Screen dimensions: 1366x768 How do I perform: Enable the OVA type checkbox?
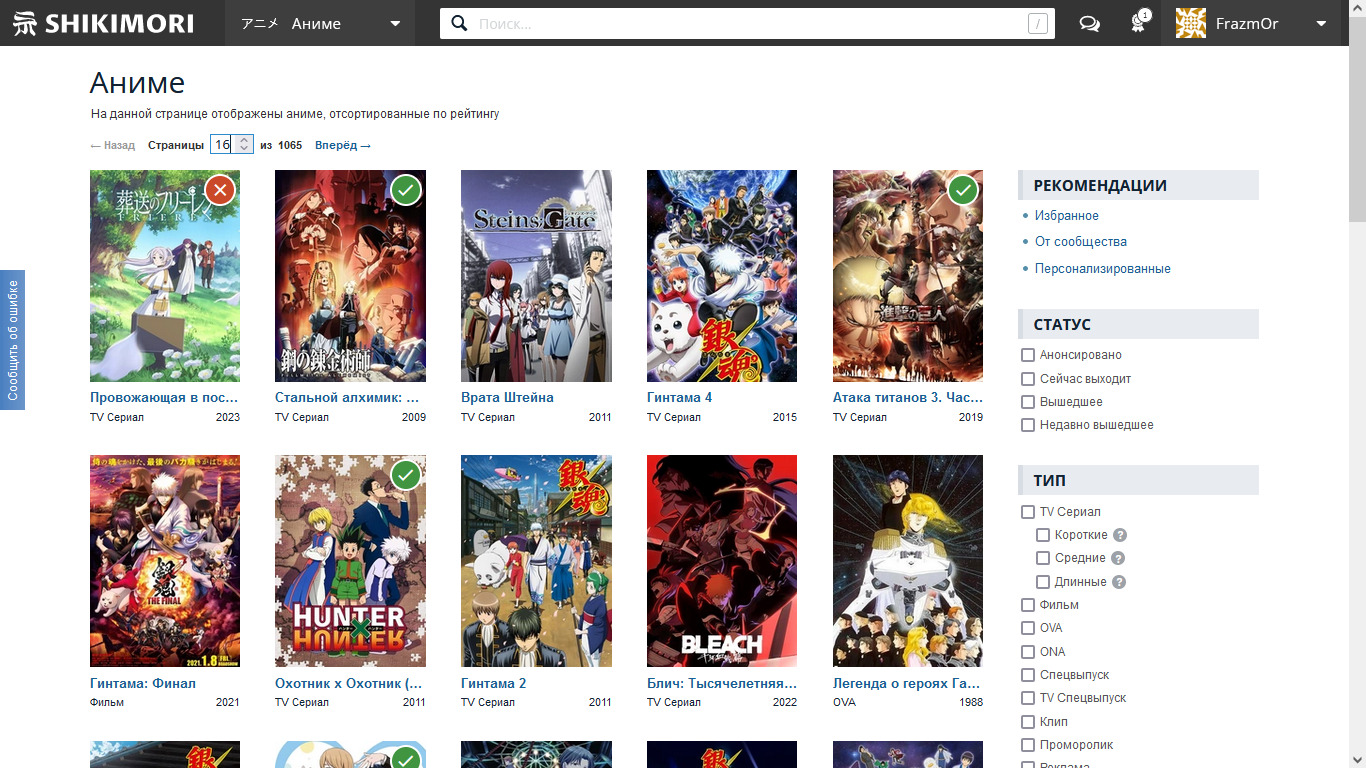[x=1027, y=628]
